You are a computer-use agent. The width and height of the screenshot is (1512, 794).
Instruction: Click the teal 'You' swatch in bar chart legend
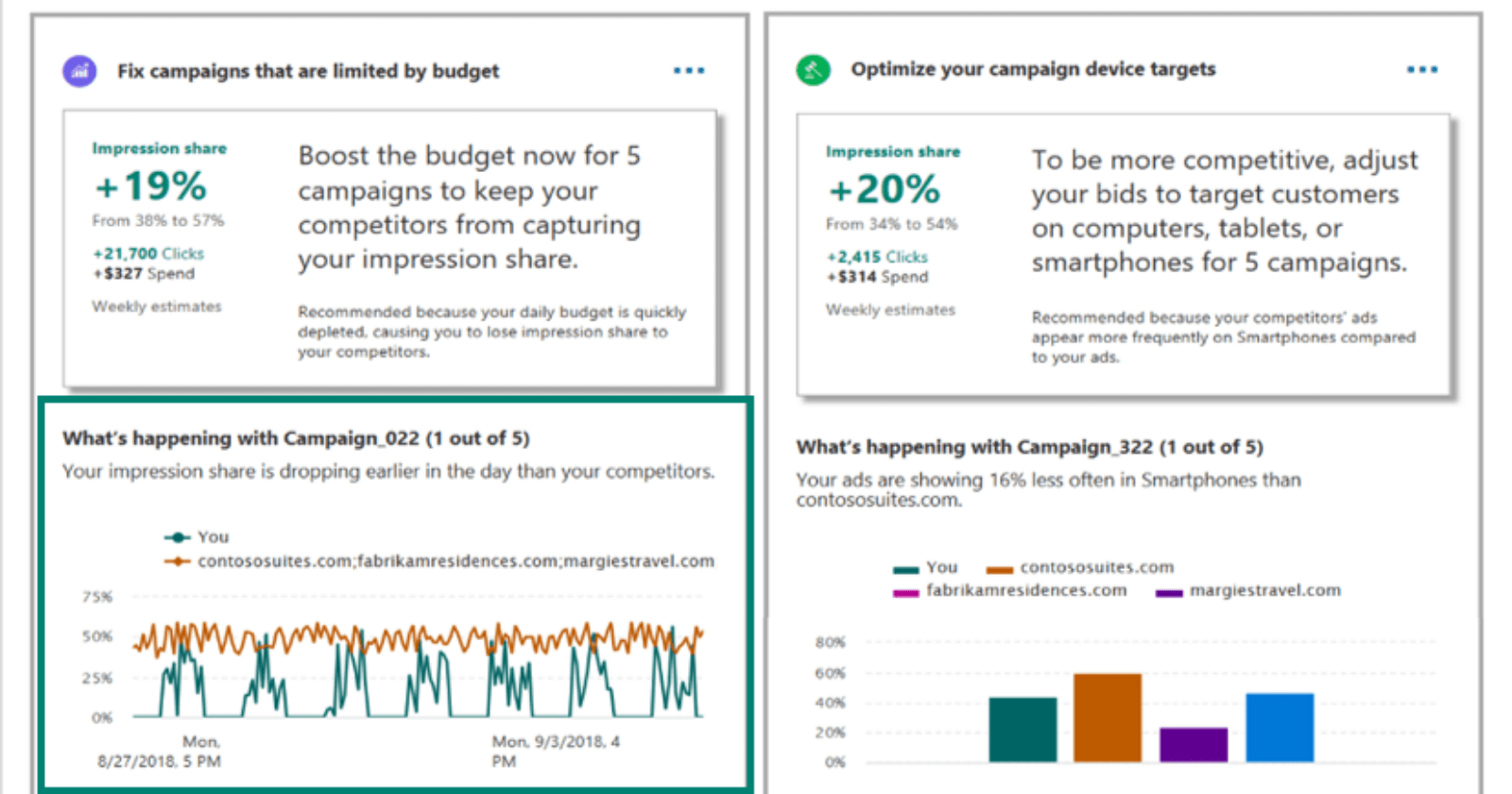[905, 569]
